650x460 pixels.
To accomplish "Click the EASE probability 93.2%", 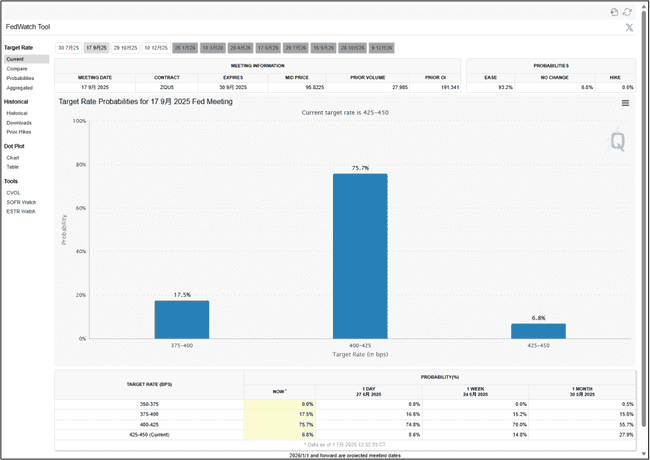I will (x=505, y=87).
